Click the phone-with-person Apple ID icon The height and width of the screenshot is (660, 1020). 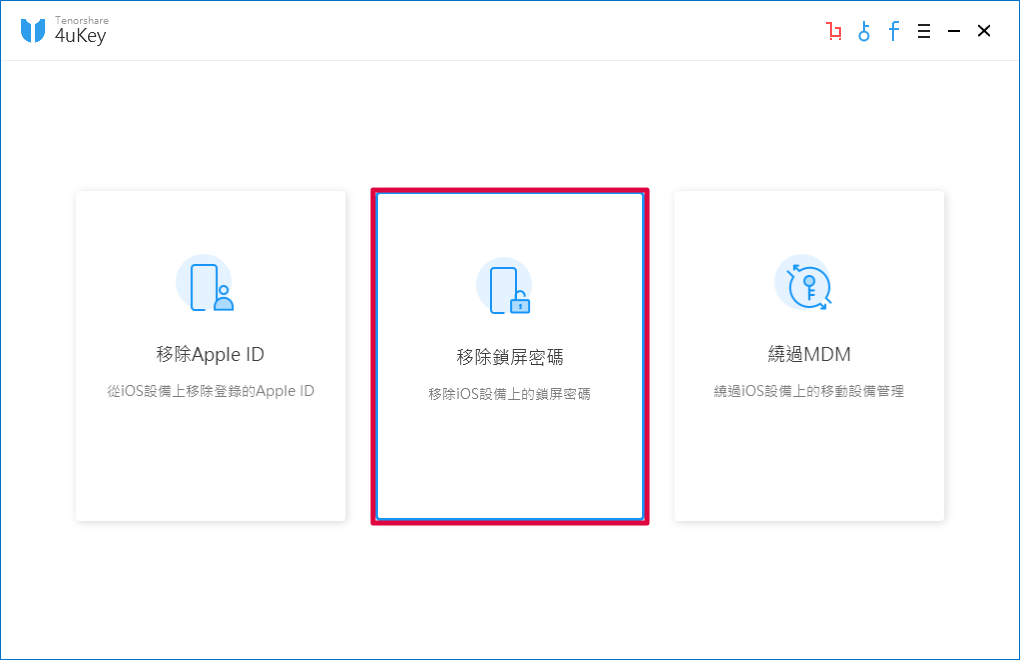pyautogui.click(x=205, y=284)
